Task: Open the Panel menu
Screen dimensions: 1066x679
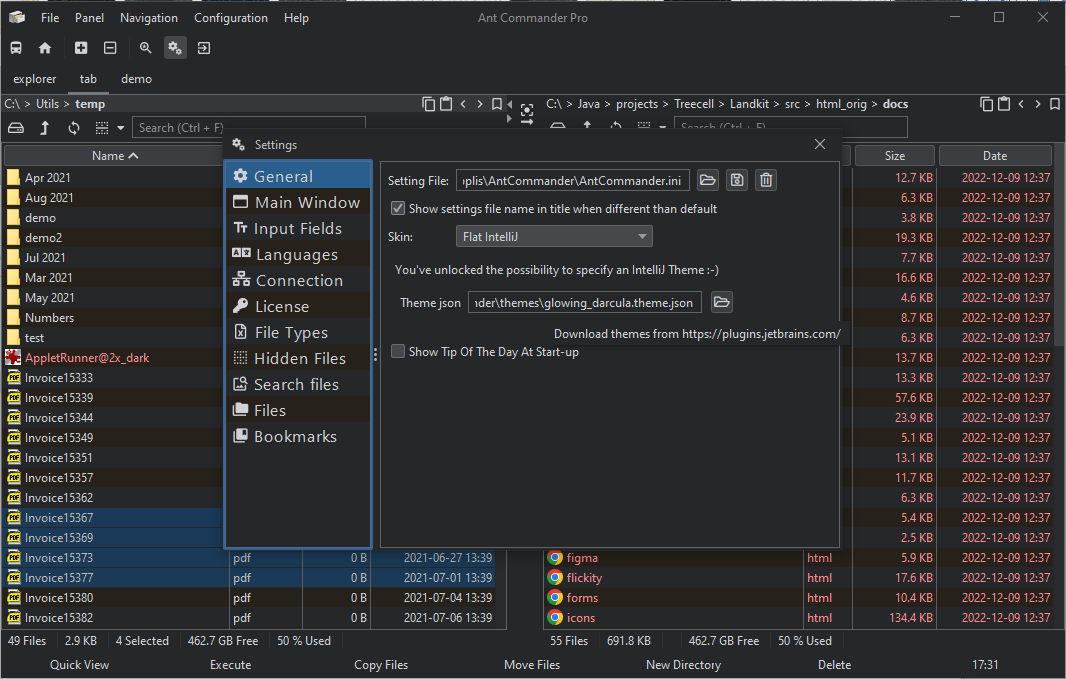Action: [x=89, y=18]
